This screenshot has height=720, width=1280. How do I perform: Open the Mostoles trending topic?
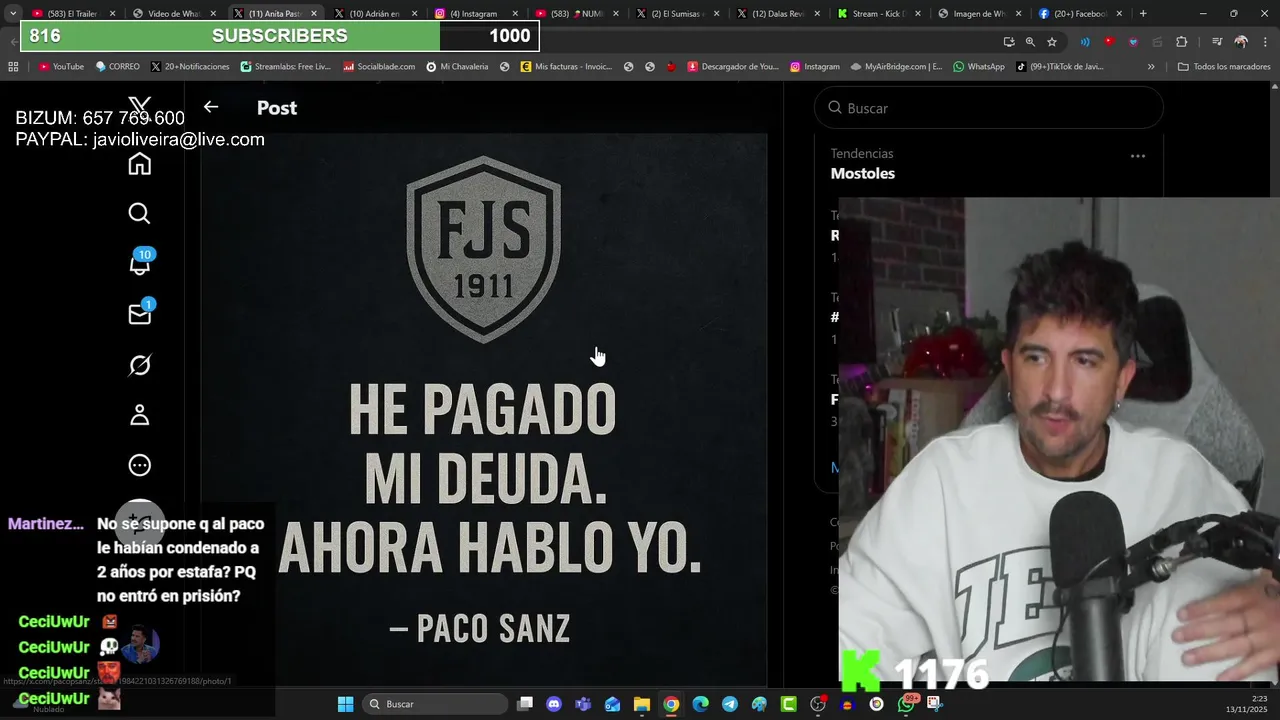point(862,173)
